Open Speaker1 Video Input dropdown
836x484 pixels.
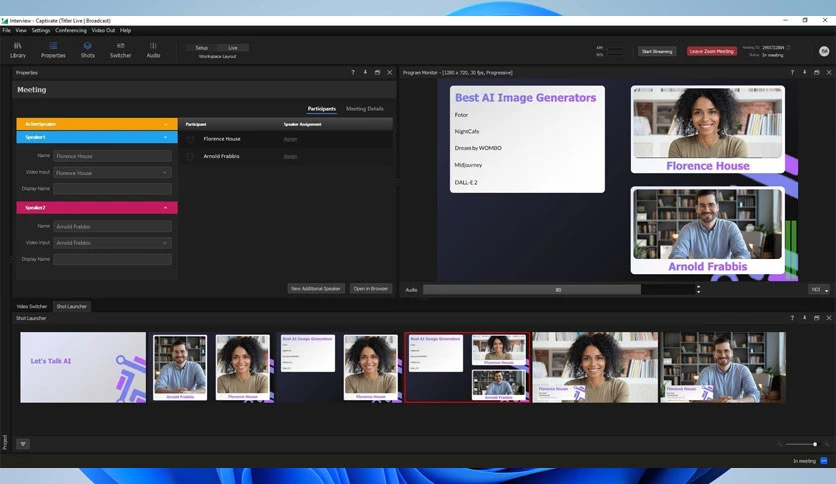tap(112, 173)
